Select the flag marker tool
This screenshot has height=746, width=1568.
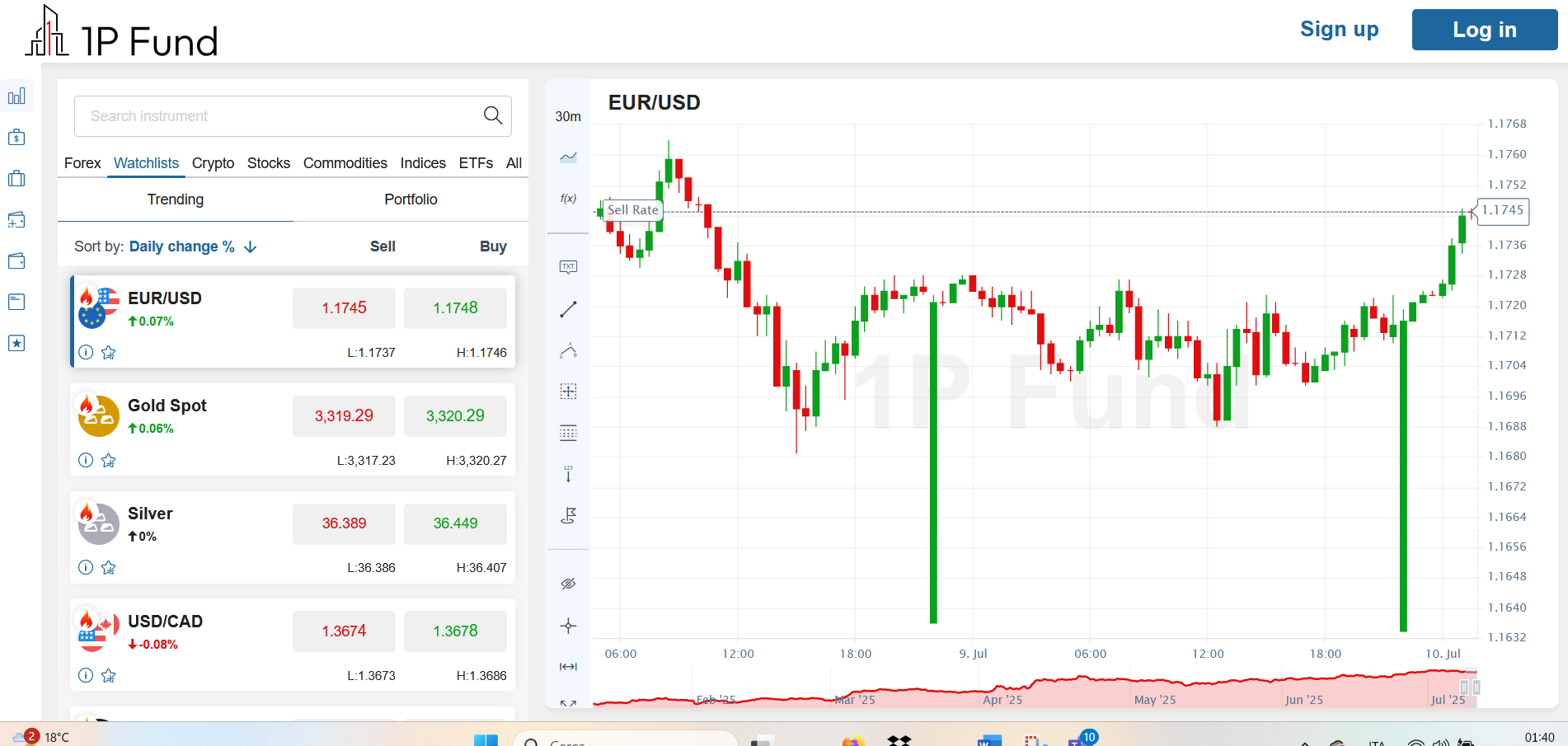(x=567, y=515)
